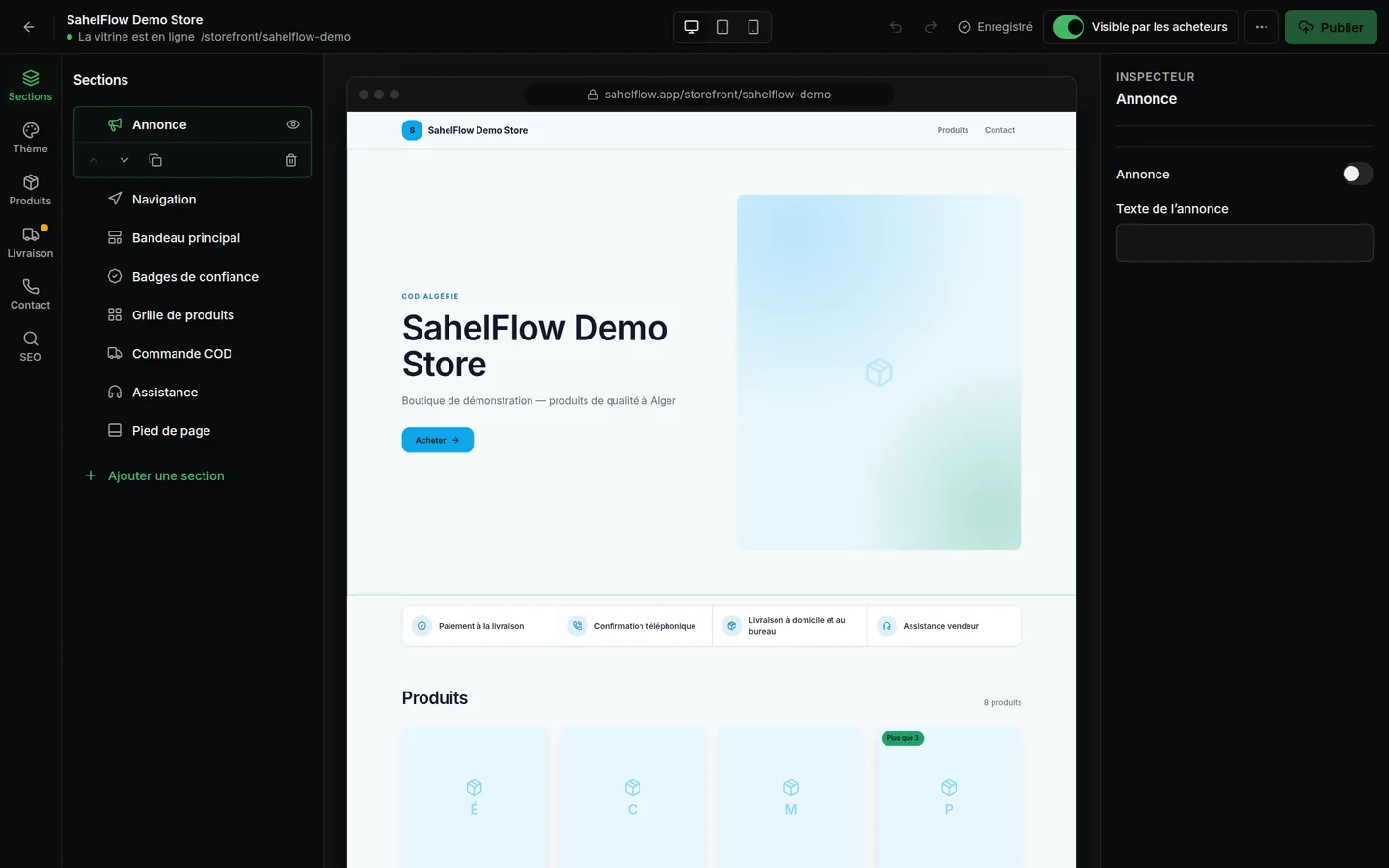
Task: Focus the Texte de l'annonce field
Action: pos(1244,243)
